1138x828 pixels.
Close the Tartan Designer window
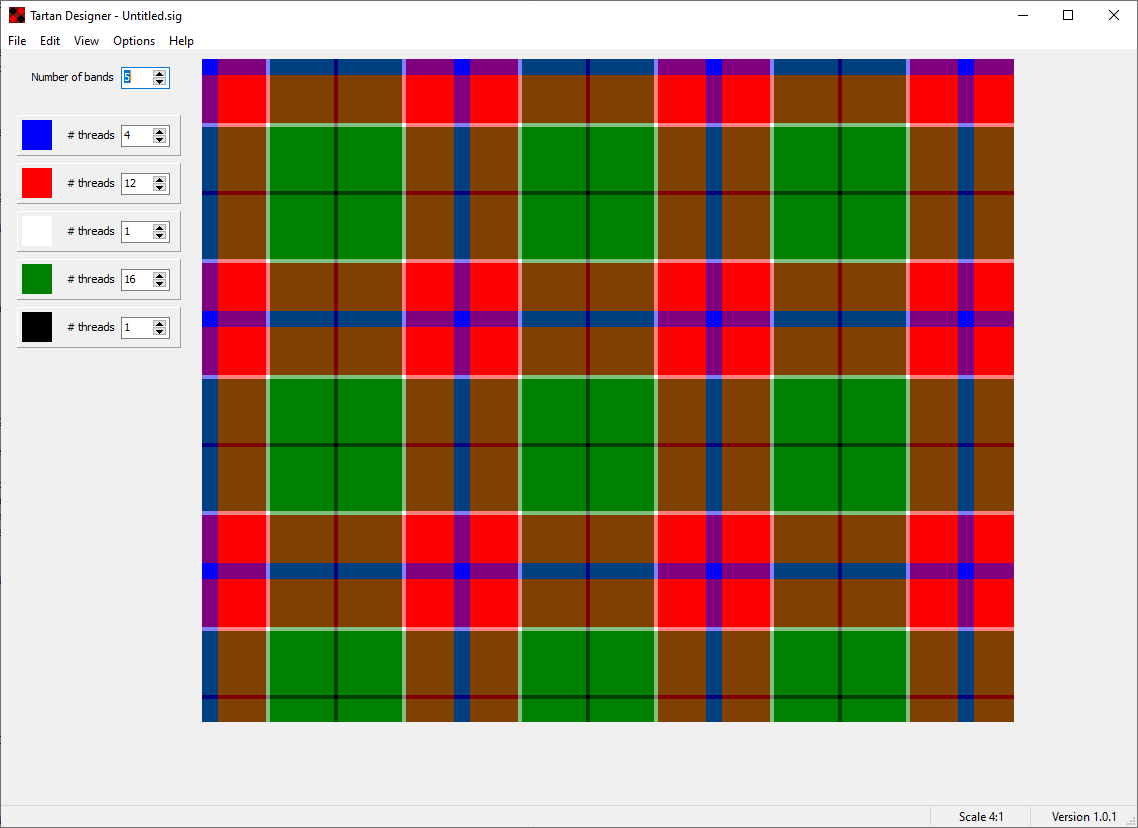point(1113,15)
